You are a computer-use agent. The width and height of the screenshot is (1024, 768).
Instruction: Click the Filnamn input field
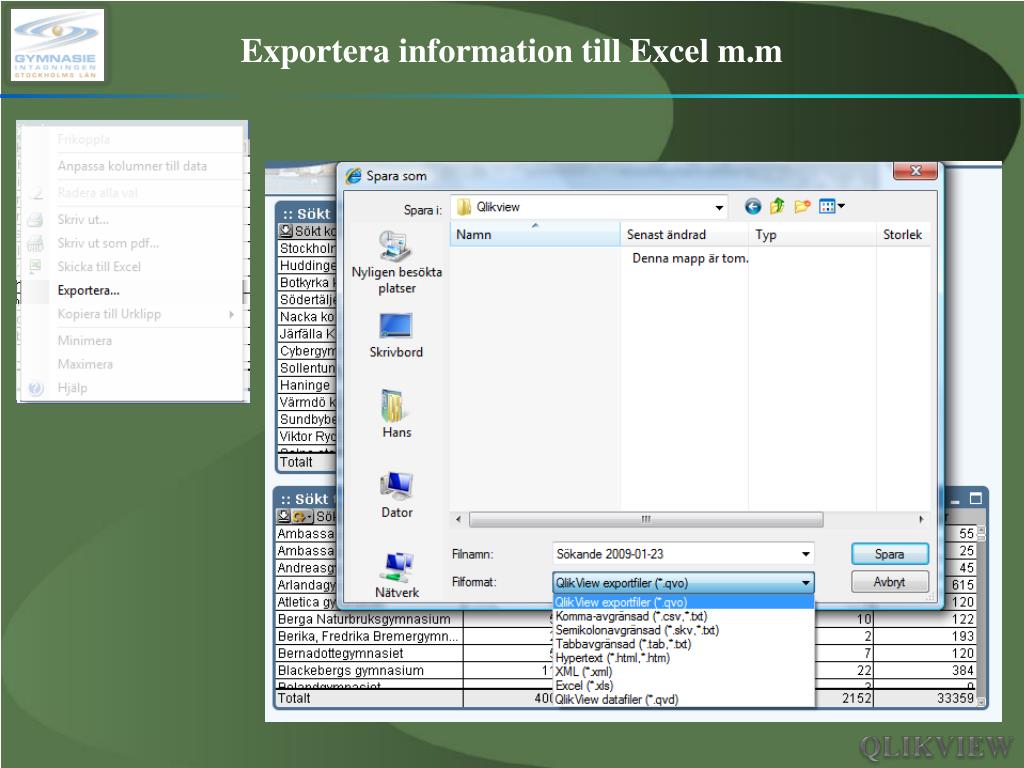683,554
